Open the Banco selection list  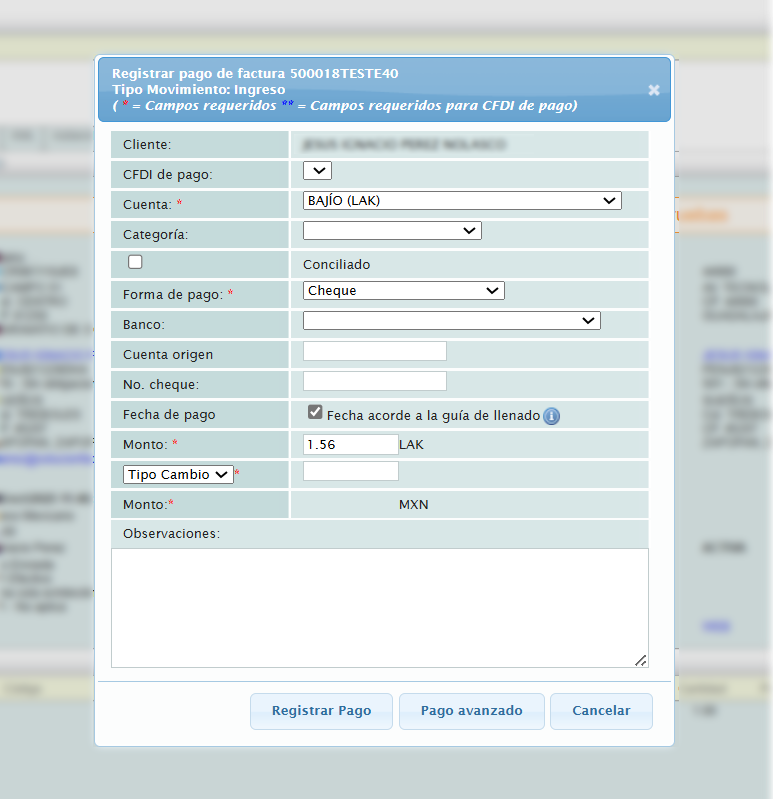[451, 321]
